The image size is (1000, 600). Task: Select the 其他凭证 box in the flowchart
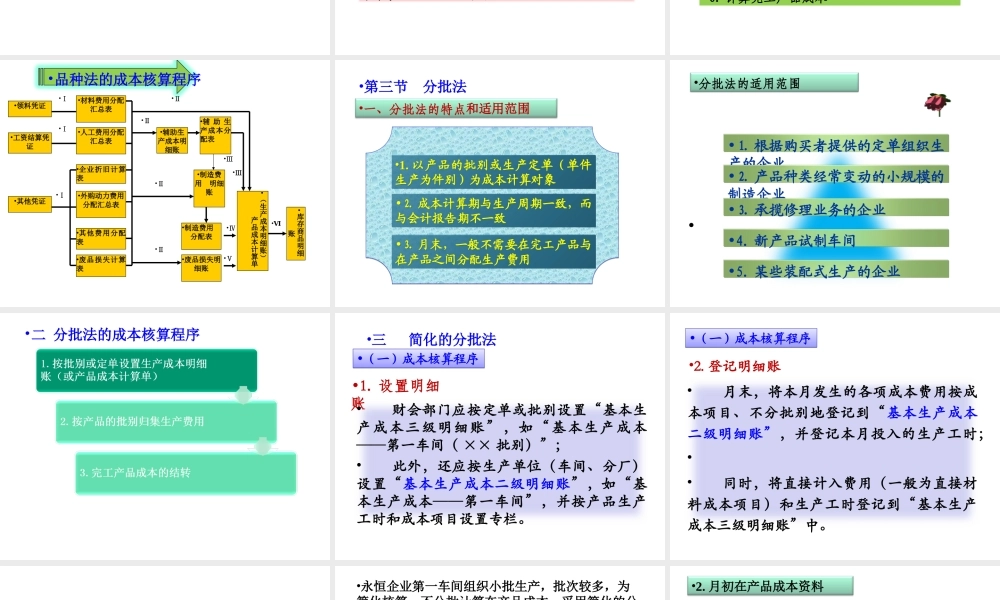click(x=30, y=204)
